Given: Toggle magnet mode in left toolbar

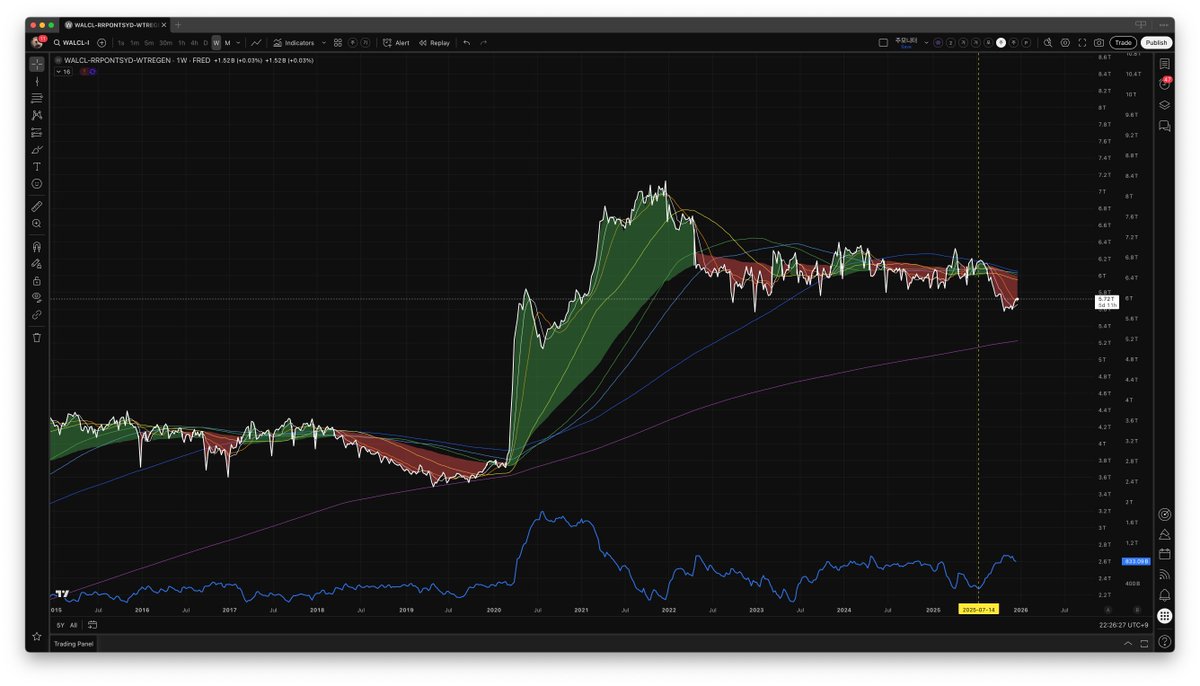Looking at the screenshot, I should (x=37, y=246).
